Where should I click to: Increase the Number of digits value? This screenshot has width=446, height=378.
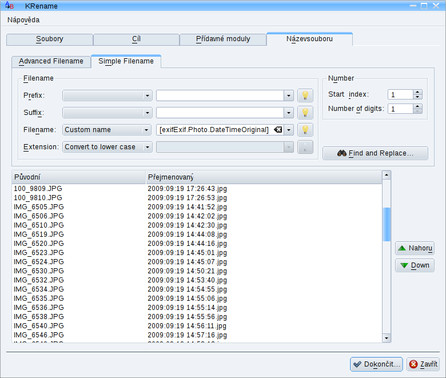(x=418, y=106)
